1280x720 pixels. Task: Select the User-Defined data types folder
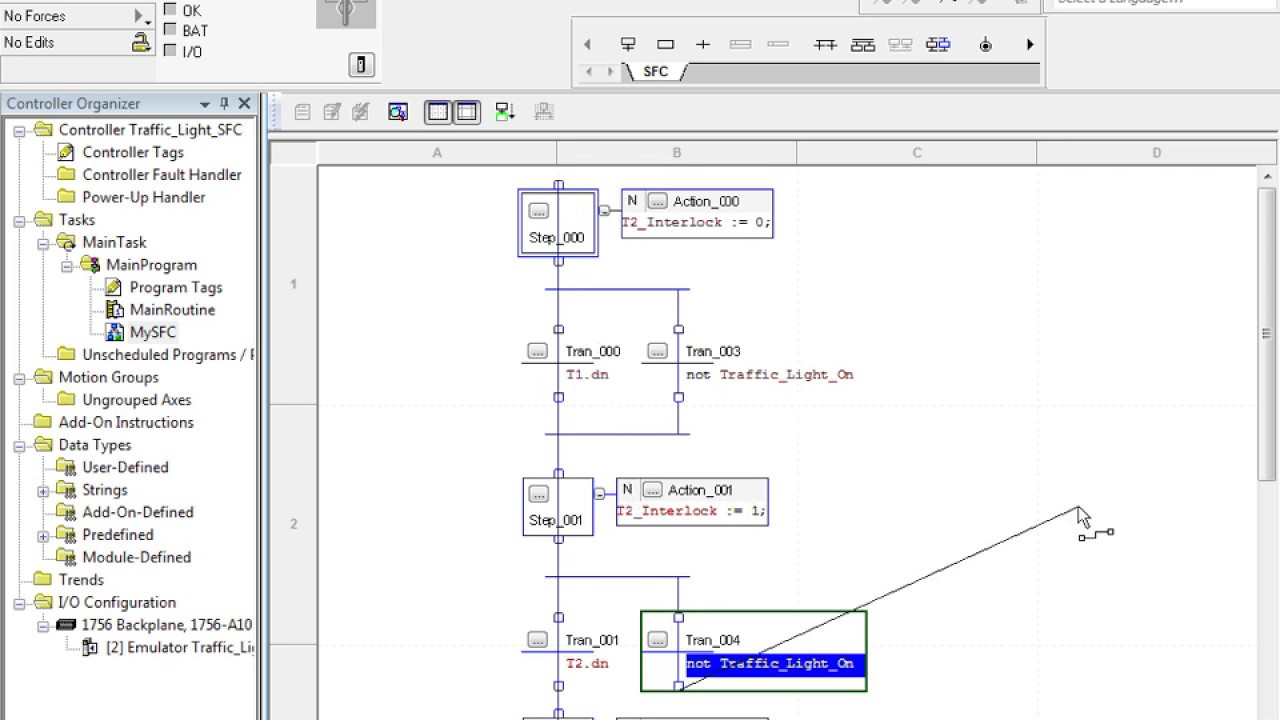(x=125, y=467)
